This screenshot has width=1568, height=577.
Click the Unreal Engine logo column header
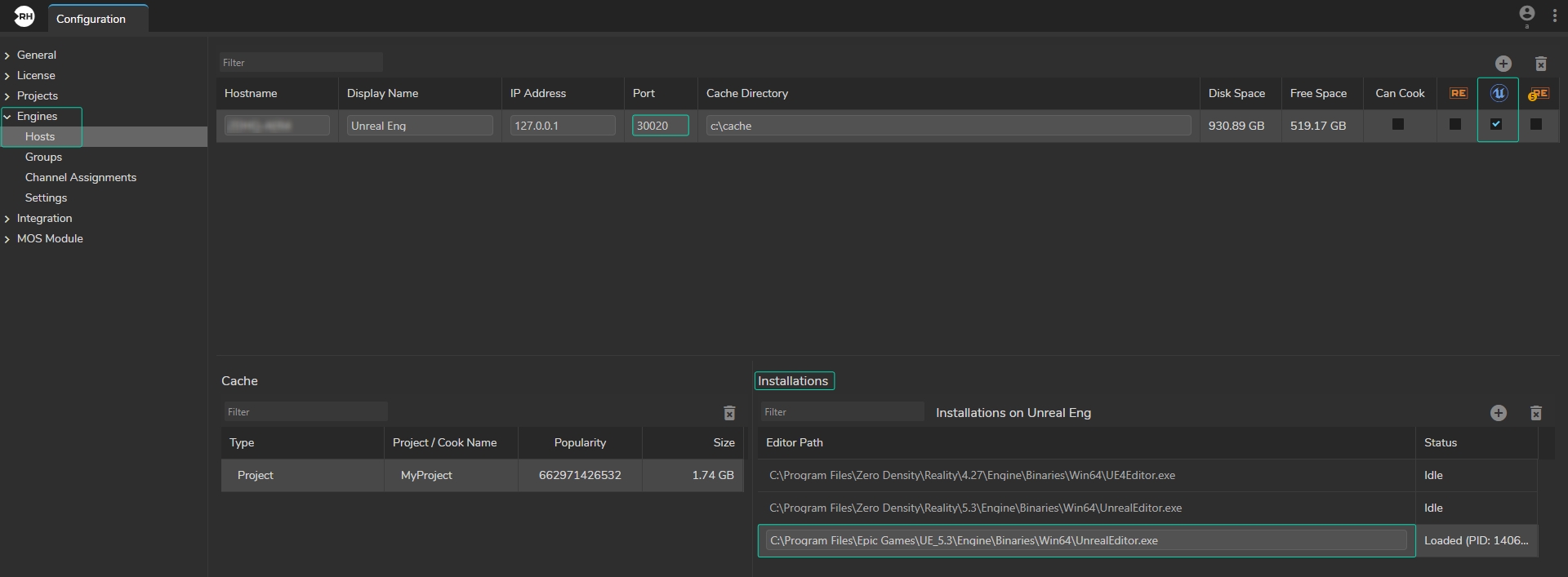click(1498, 93)
